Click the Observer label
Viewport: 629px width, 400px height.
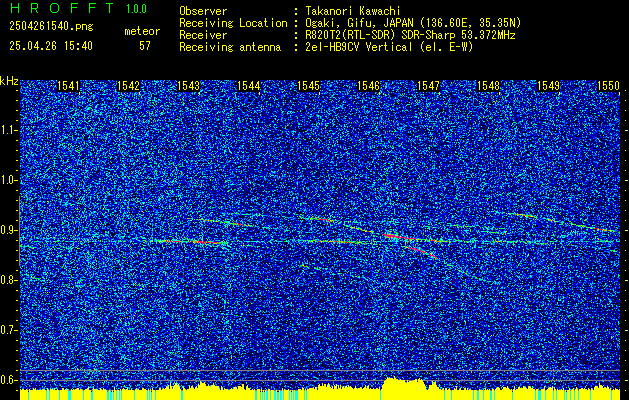click(x=203, y=11)
